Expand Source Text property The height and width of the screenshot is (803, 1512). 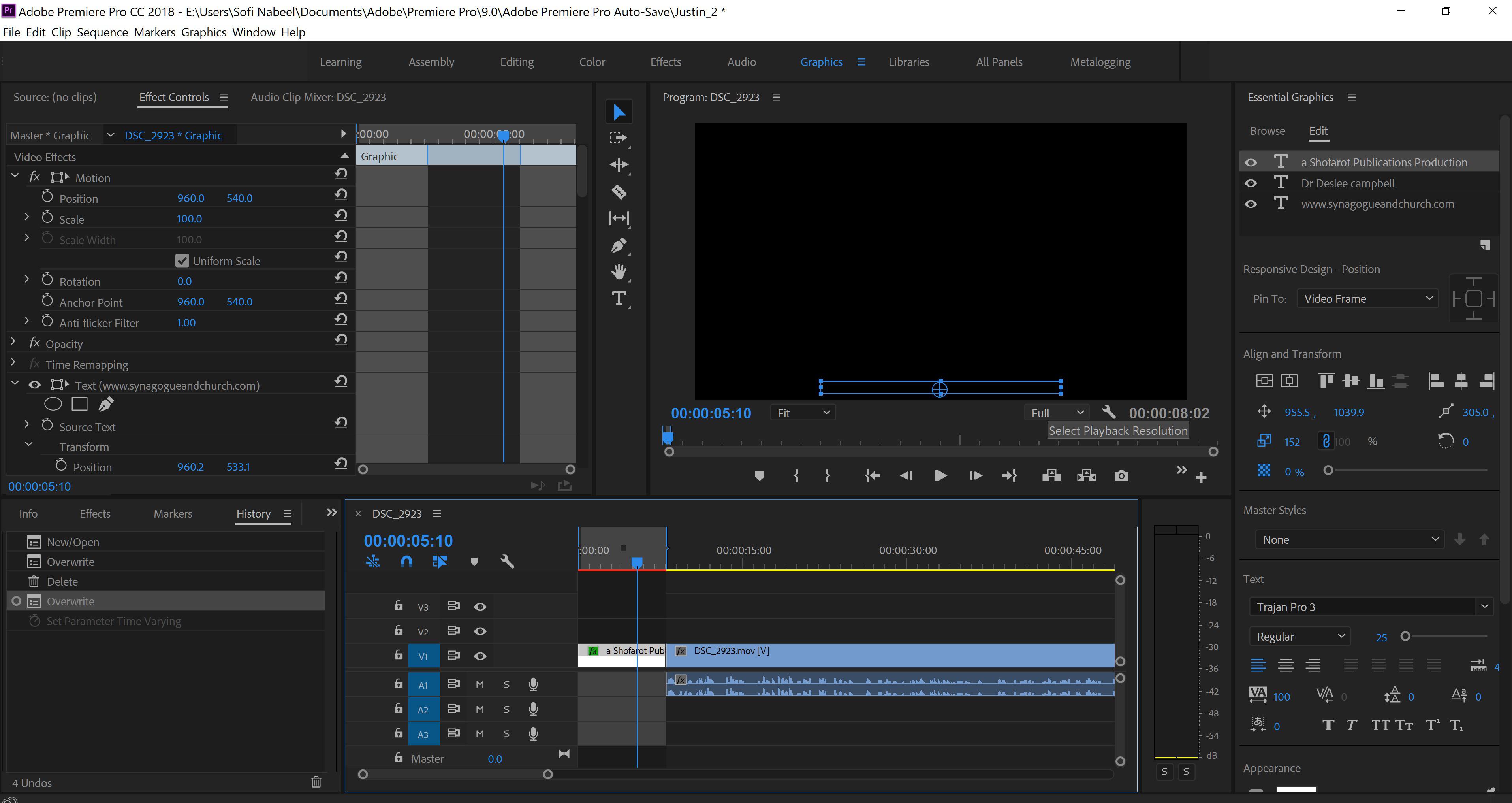pyautogui.click(x=27, y=424)
